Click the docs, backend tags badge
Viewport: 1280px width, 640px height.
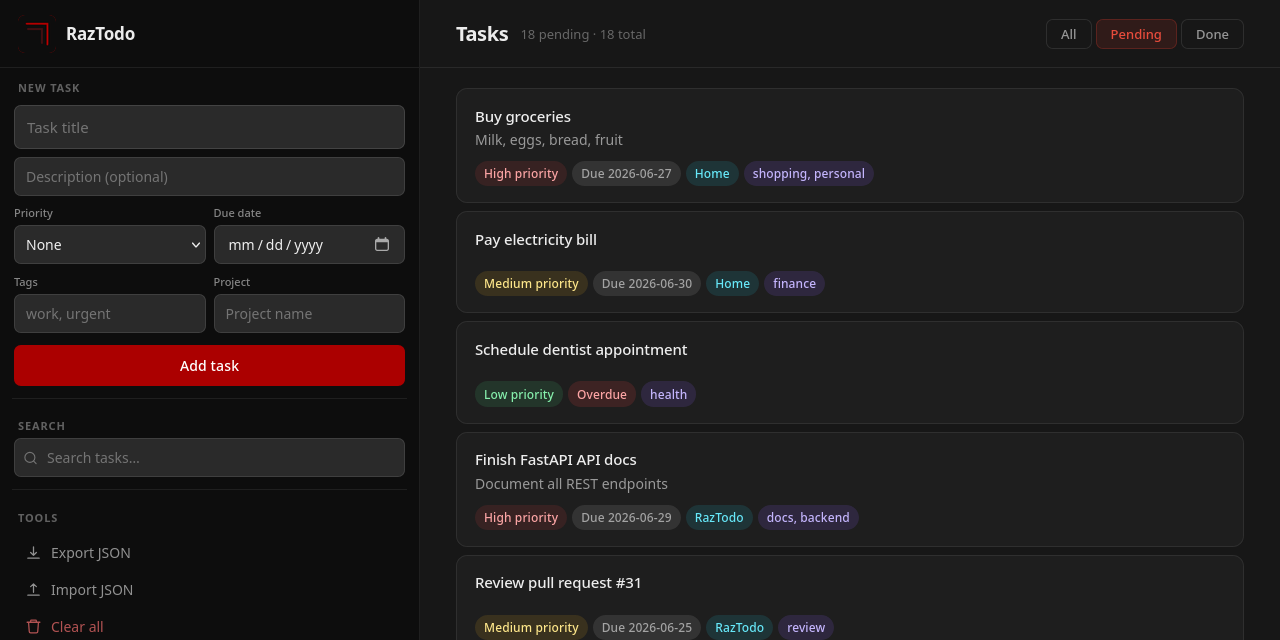808,517
